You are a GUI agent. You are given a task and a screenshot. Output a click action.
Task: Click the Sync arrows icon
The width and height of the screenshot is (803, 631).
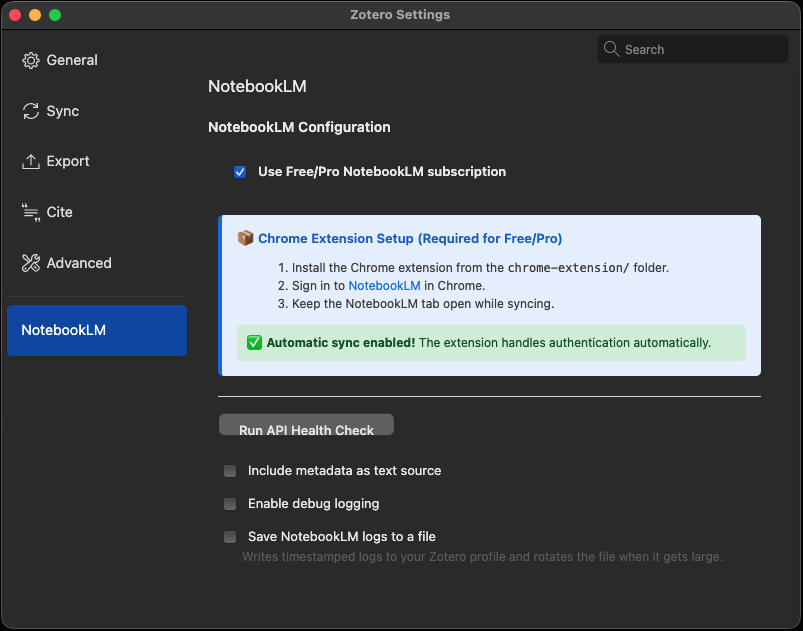coord(31,111)
